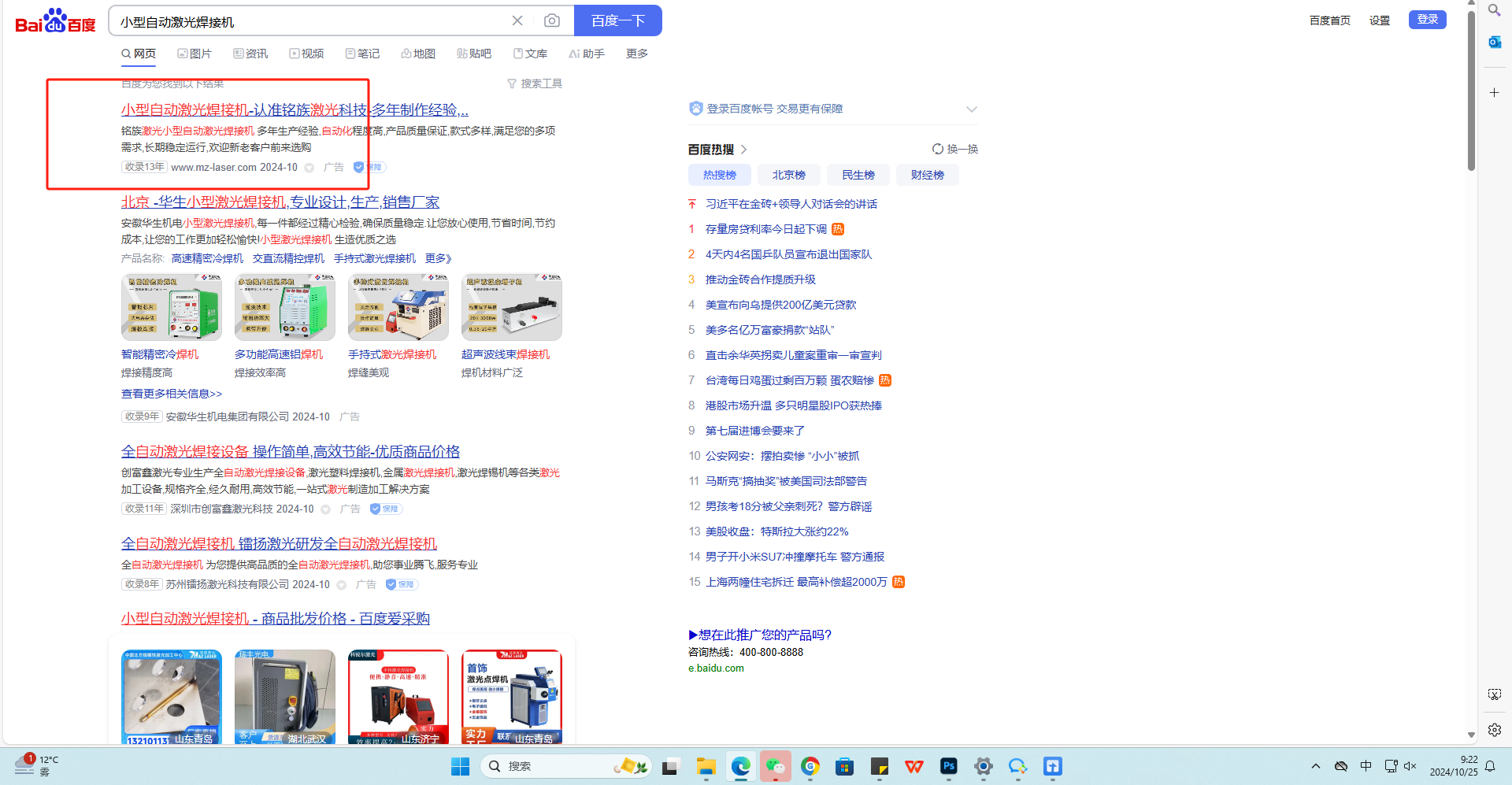Open Outlook icon in browser sidebar
This screenshot has height=785, width=1512.
(1494, 43)
